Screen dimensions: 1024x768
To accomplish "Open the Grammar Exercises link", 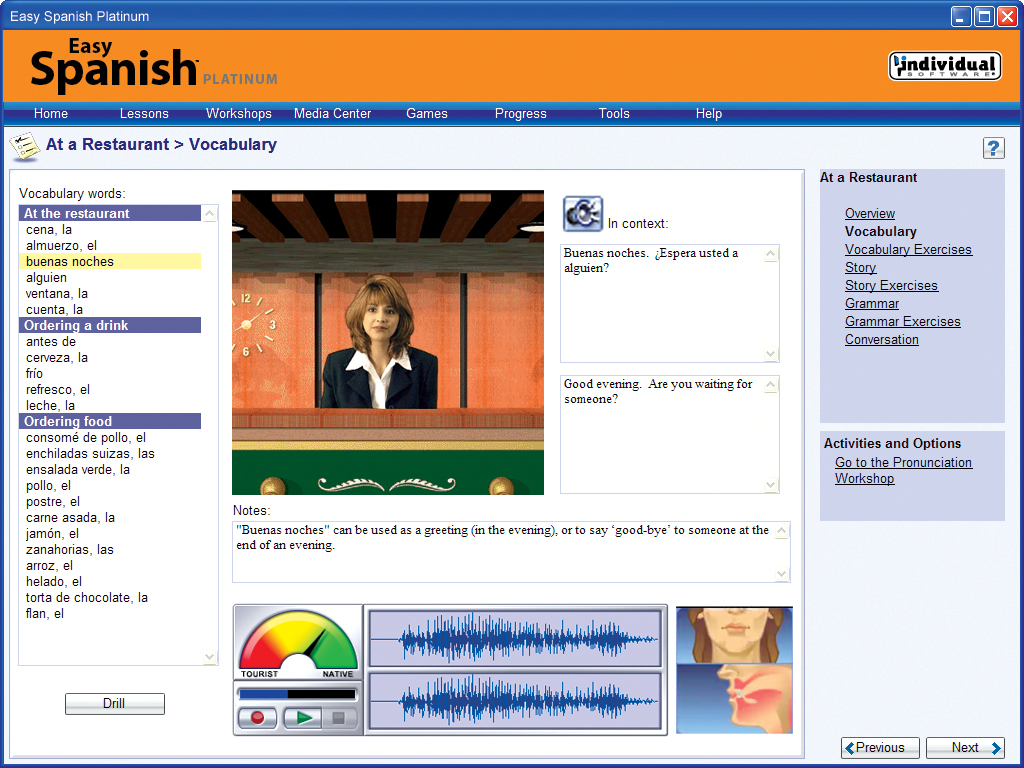I will click(x=902, y=321).
